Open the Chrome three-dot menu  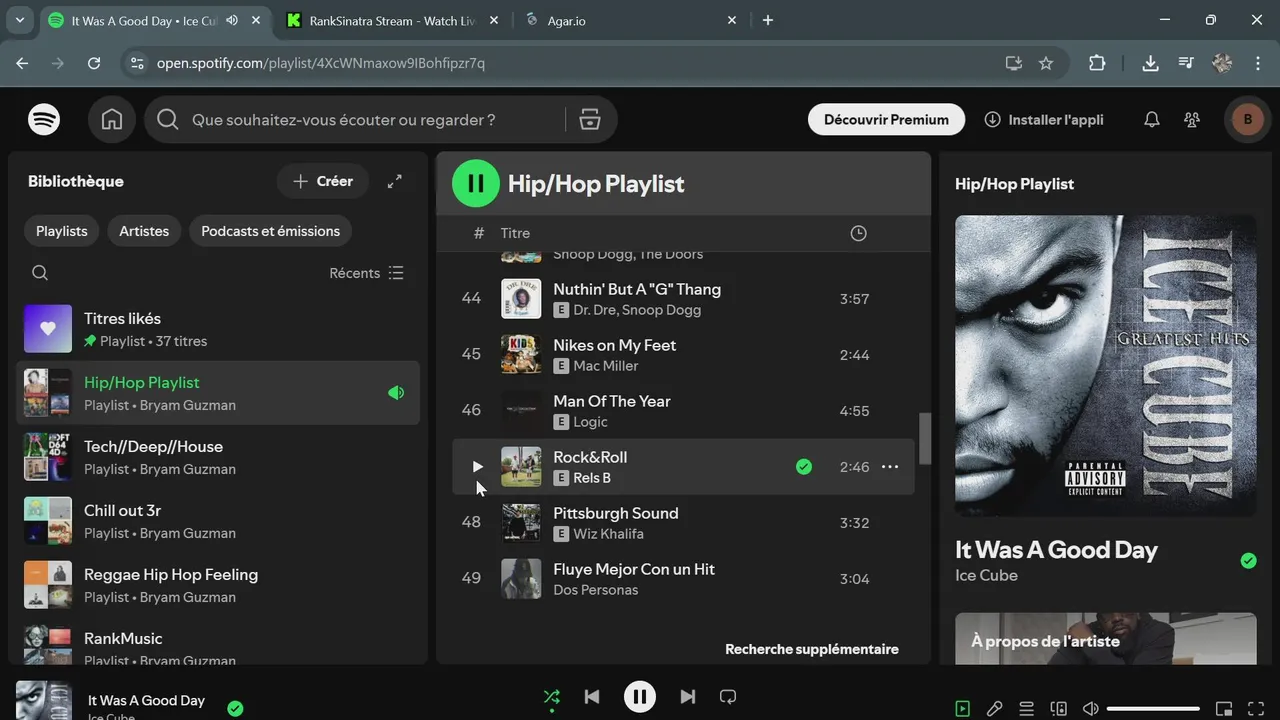[x=1258, y=63]
